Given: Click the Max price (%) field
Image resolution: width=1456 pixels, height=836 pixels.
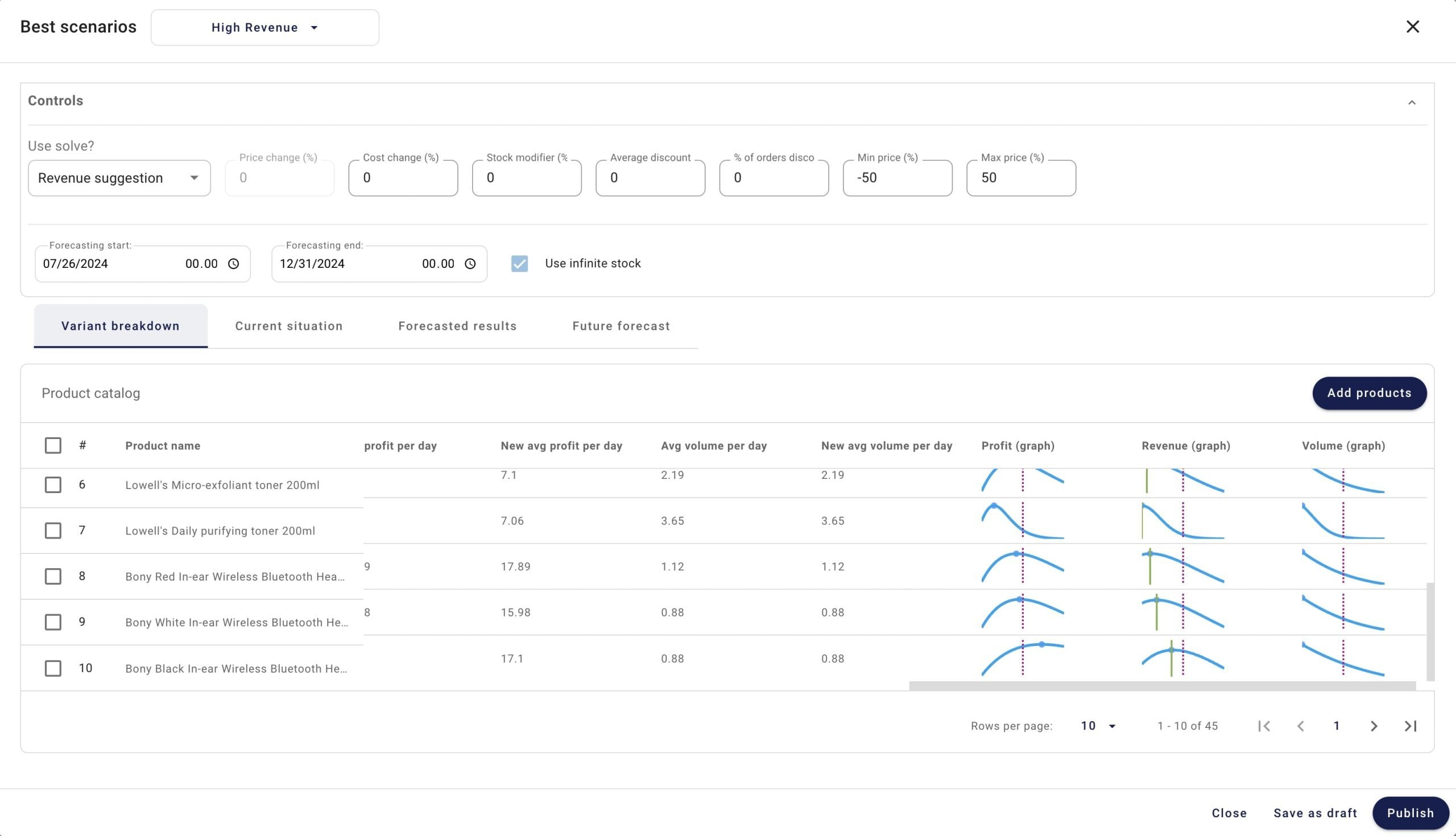Looking at the screenshot, I should point(1021,178).
